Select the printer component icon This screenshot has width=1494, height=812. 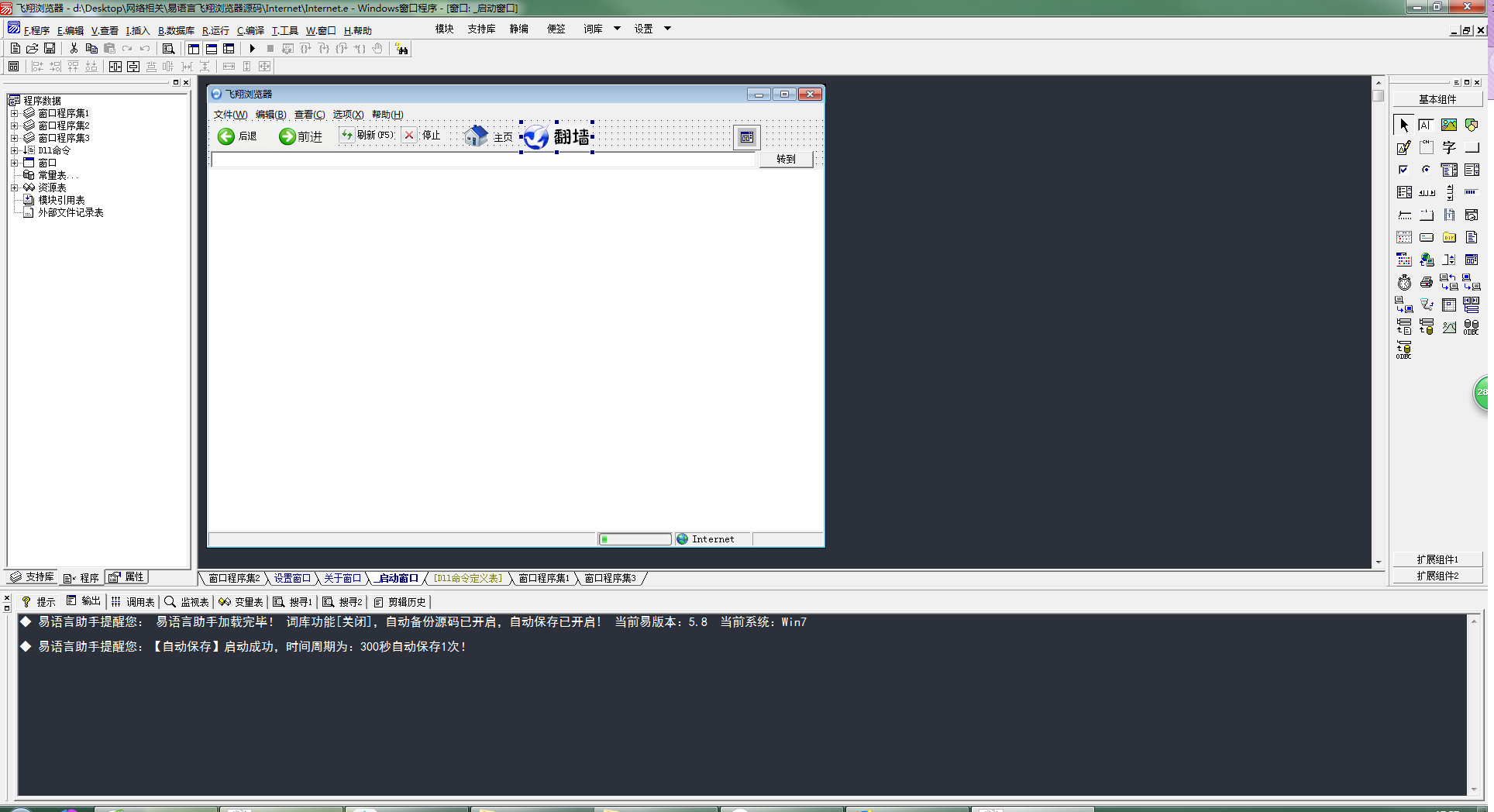[x=1426, y=282]
